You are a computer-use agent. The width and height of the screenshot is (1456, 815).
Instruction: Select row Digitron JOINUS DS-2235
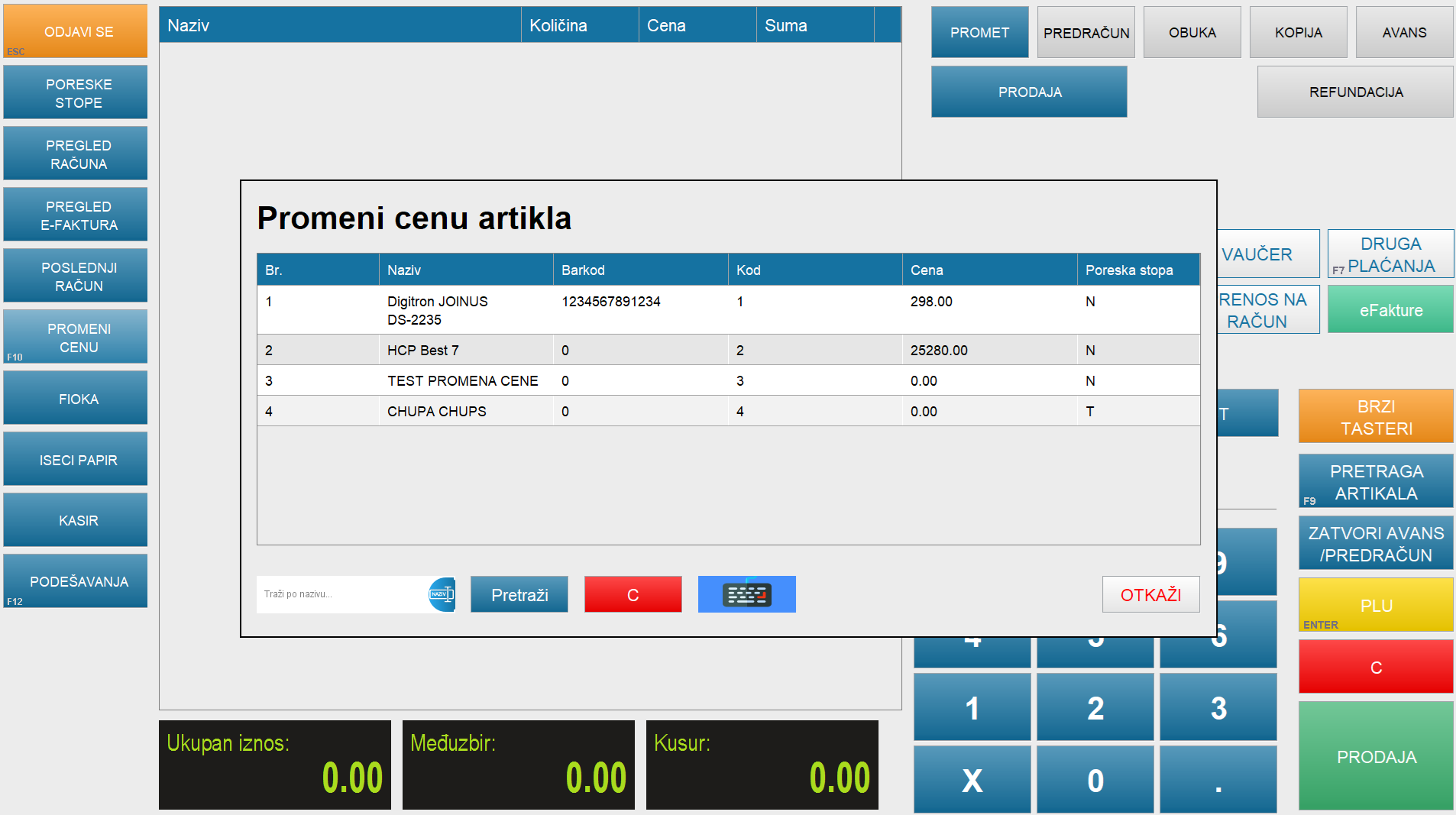point(728,310)
